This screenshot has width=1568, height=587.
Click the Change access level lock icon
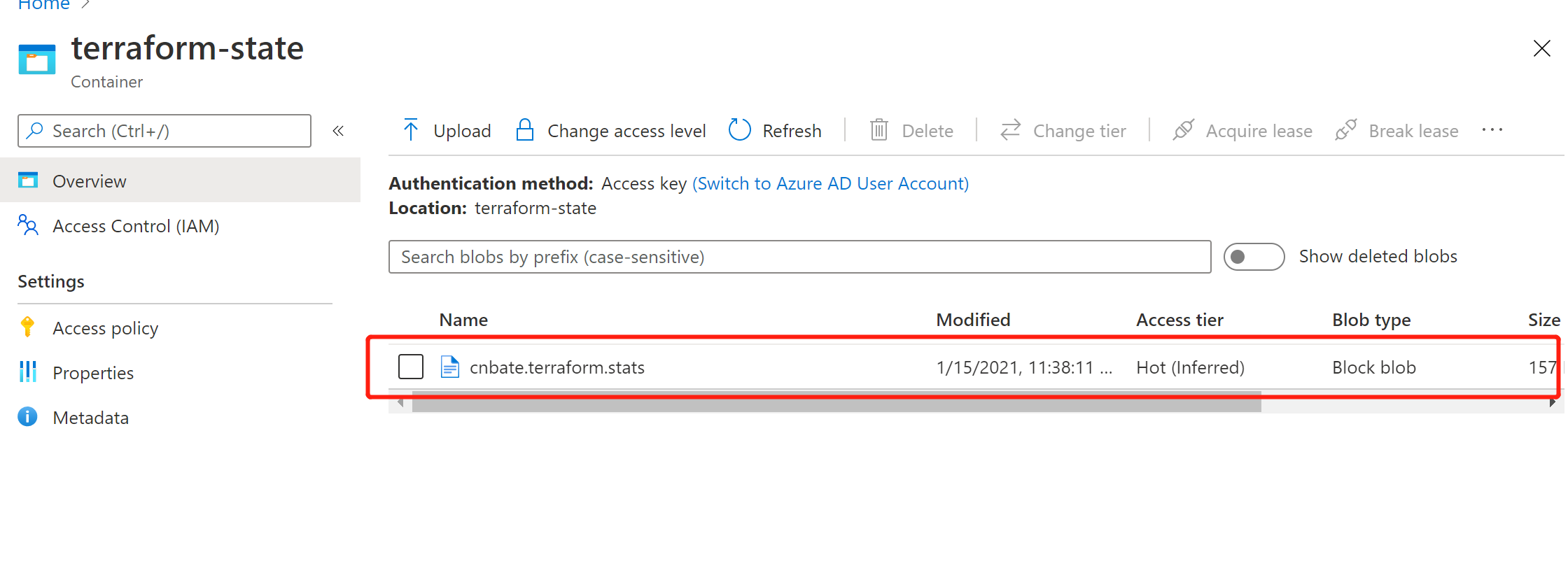pos(524,130)
